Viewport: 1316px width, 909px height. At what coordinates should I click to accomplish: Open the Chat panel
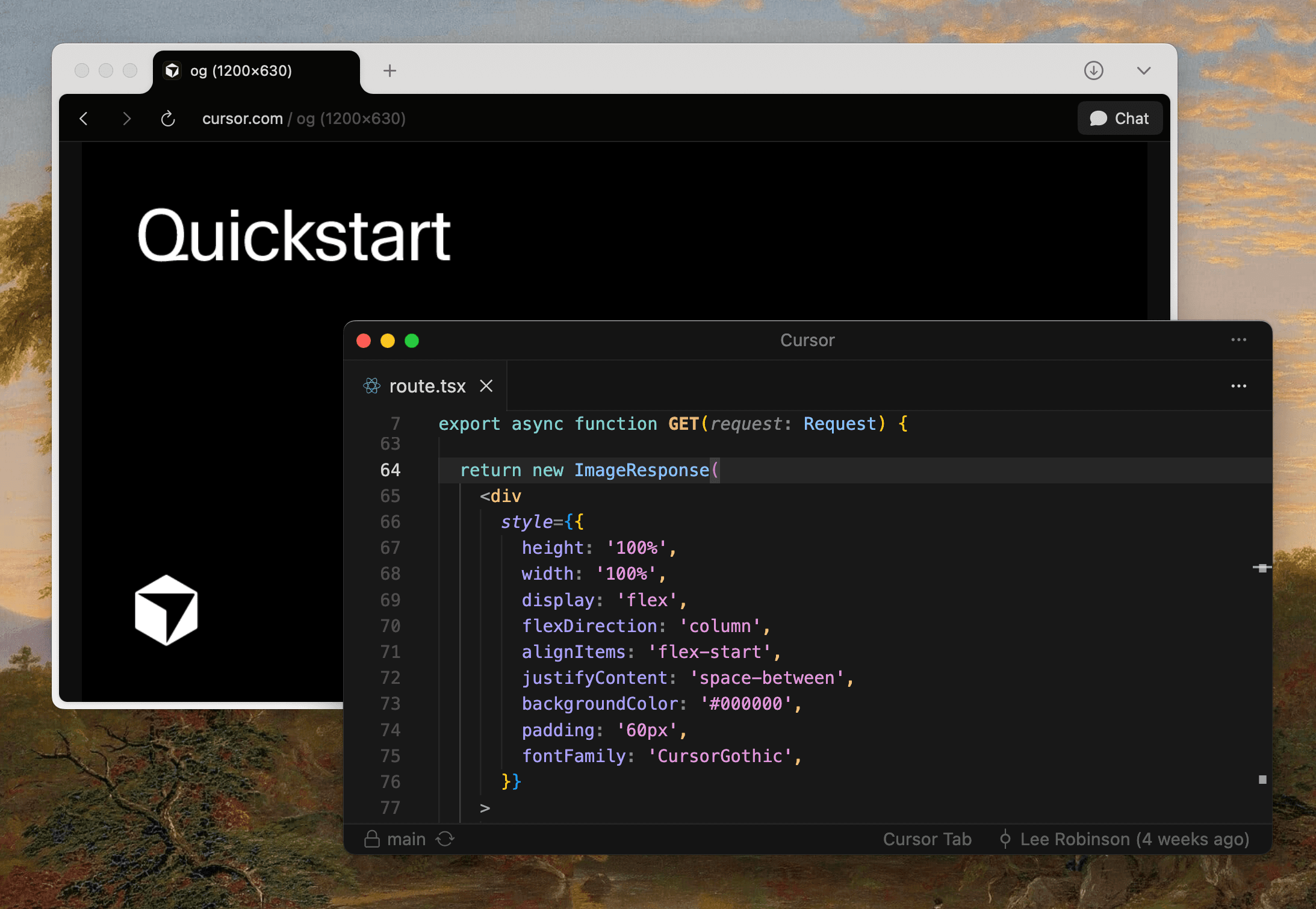point(1119,119)
